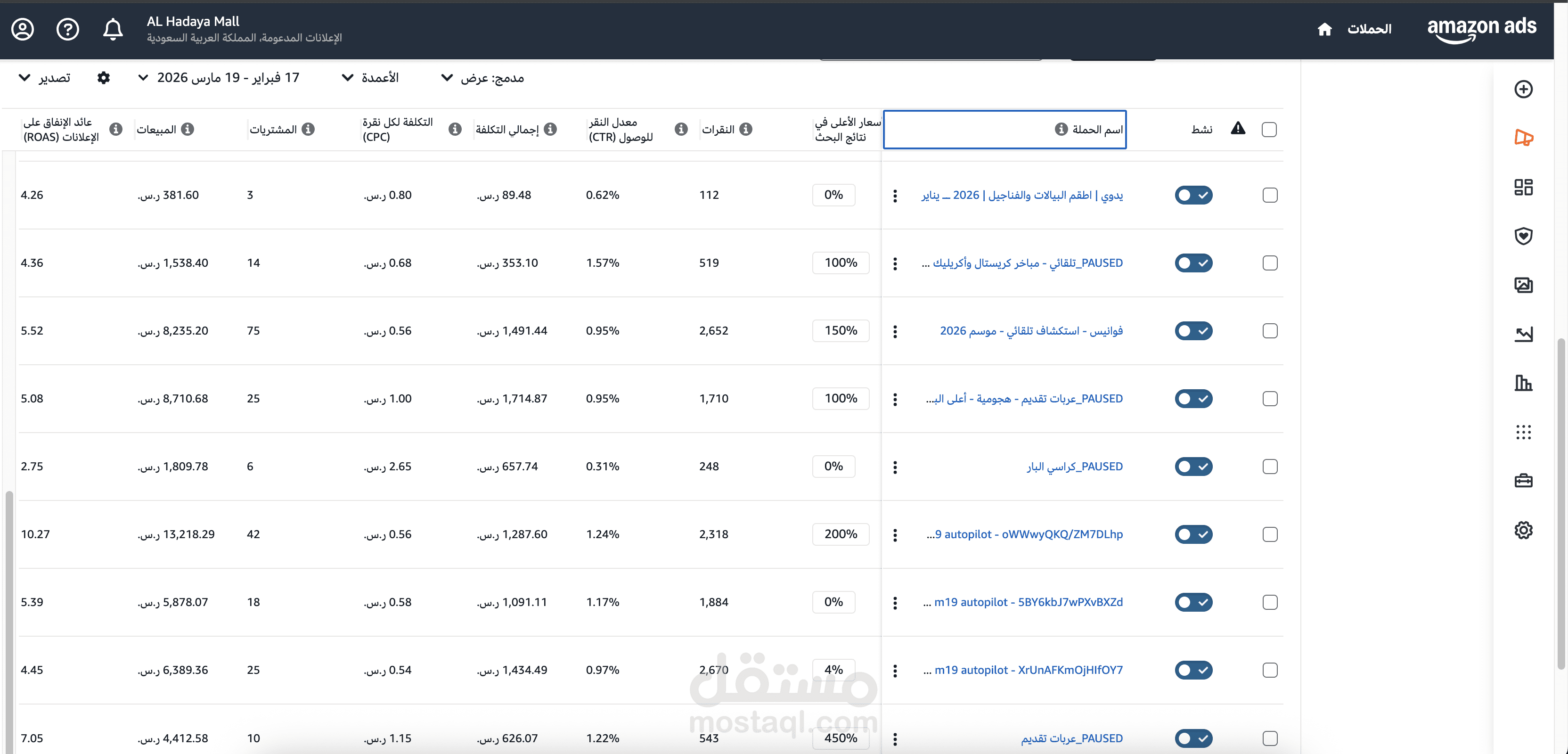Open the shield brand safety sidebar icon
Screen dimensions: 1568x754
point(1523,236)
